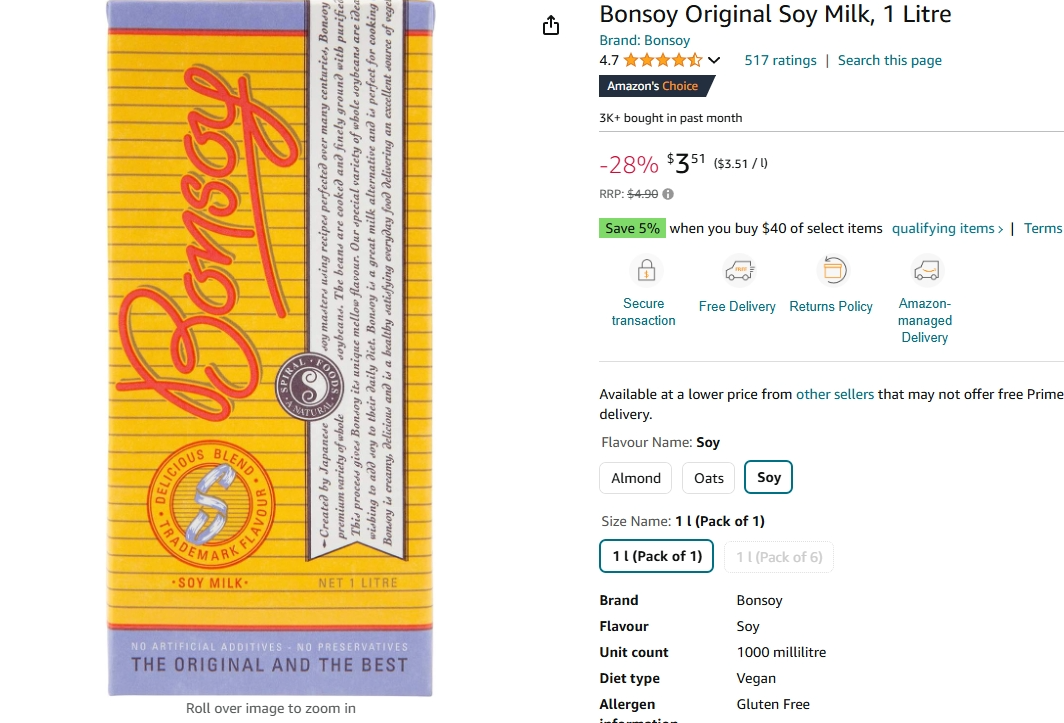Click the star rating graphic
Viewport: 1064px width, 723px height.
click(x=662, y=60)
